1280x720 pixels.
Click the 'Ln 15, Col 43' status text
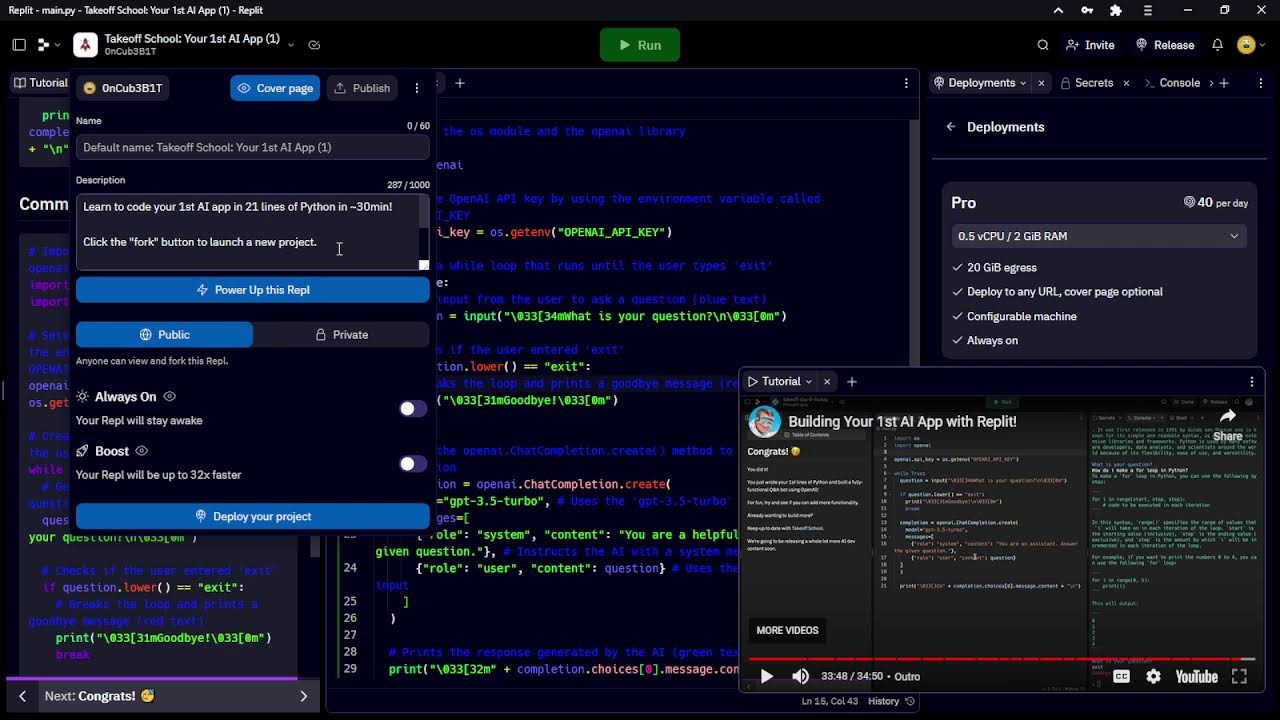pyautogui.click(x=830, y=701)
